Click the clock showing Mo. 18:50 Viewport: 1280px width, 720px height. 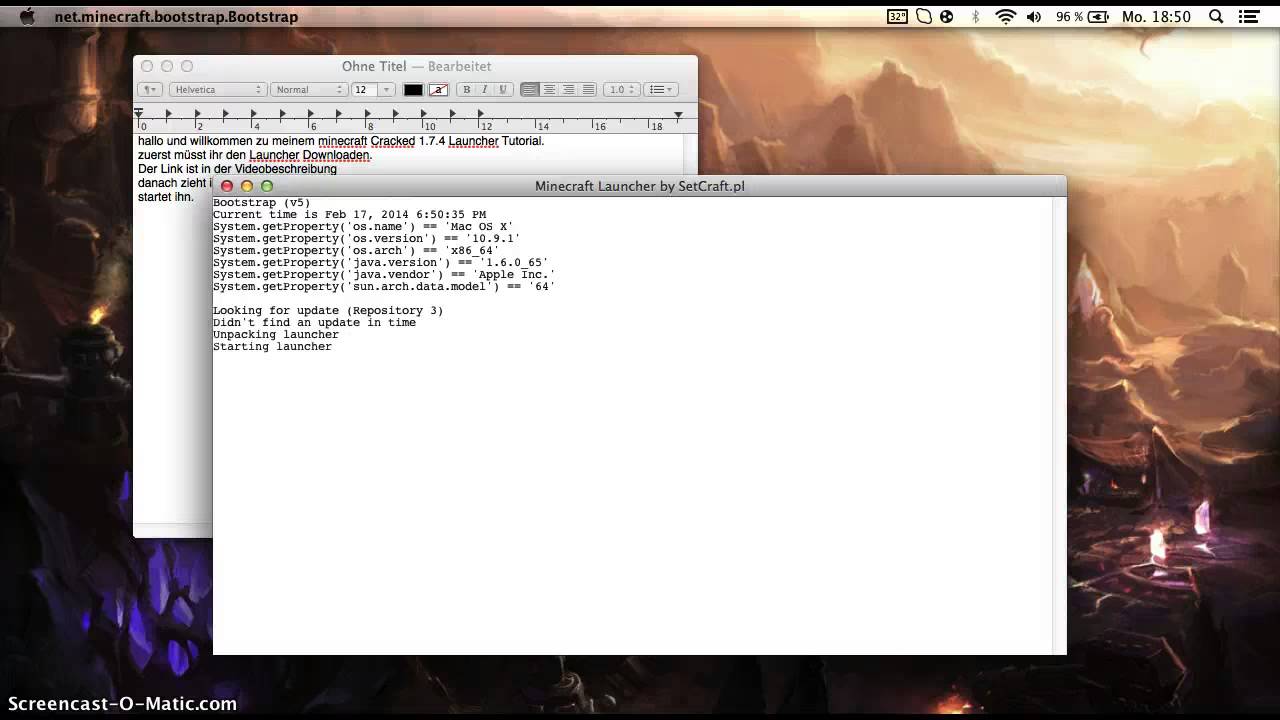coord(1156,17)
